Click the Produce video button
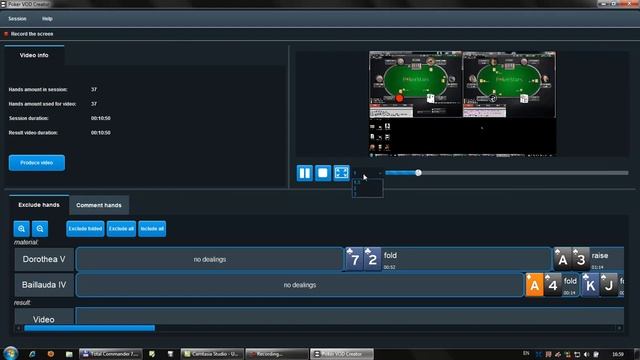This screenshot has height=360, width=640. coord(37,162)
